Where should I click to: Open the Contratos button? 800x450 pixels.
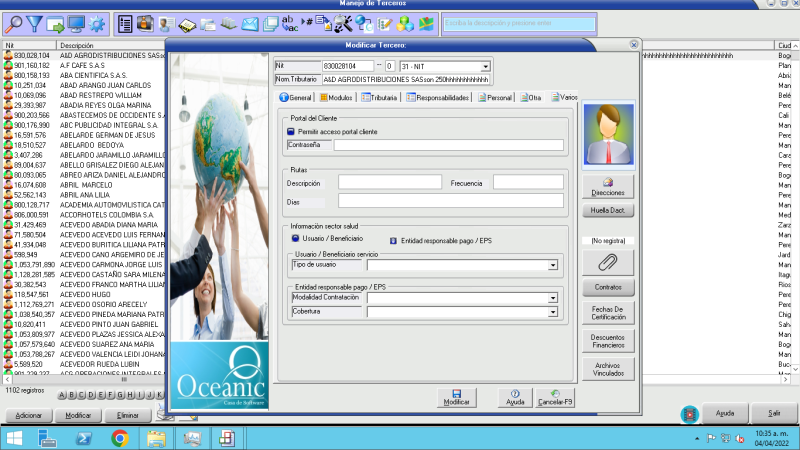(x=608, y=287)
